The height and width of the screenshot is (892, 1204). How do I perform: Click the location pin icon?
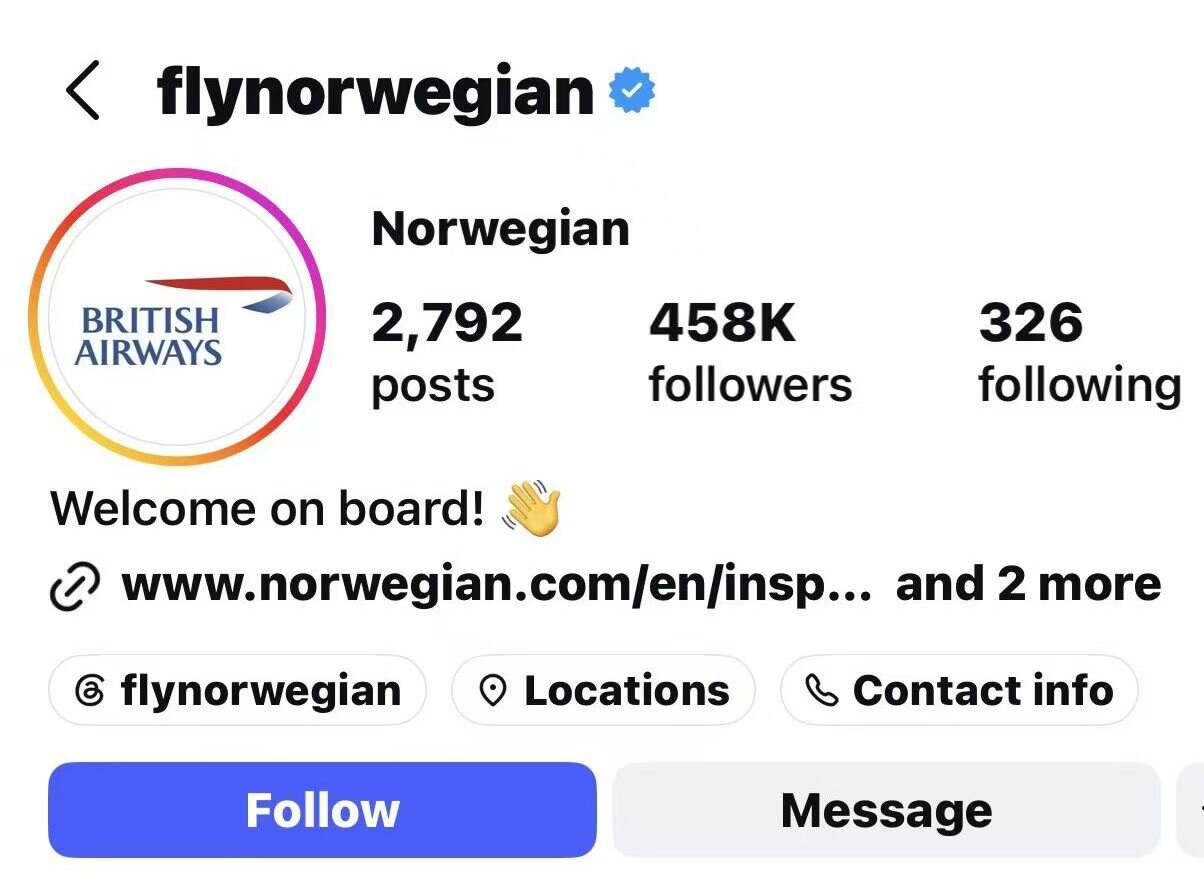point(492,691)
